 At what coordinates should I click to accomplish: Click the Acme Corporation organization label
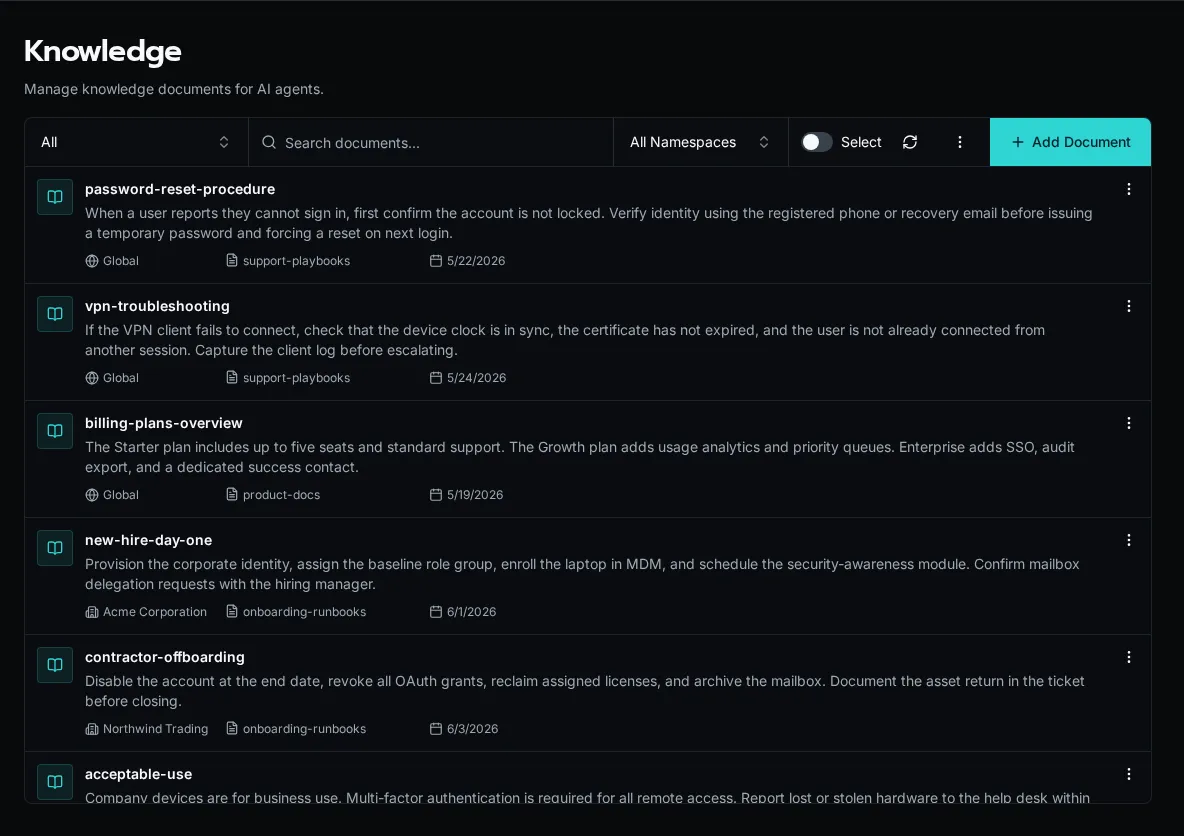(155, 612)
